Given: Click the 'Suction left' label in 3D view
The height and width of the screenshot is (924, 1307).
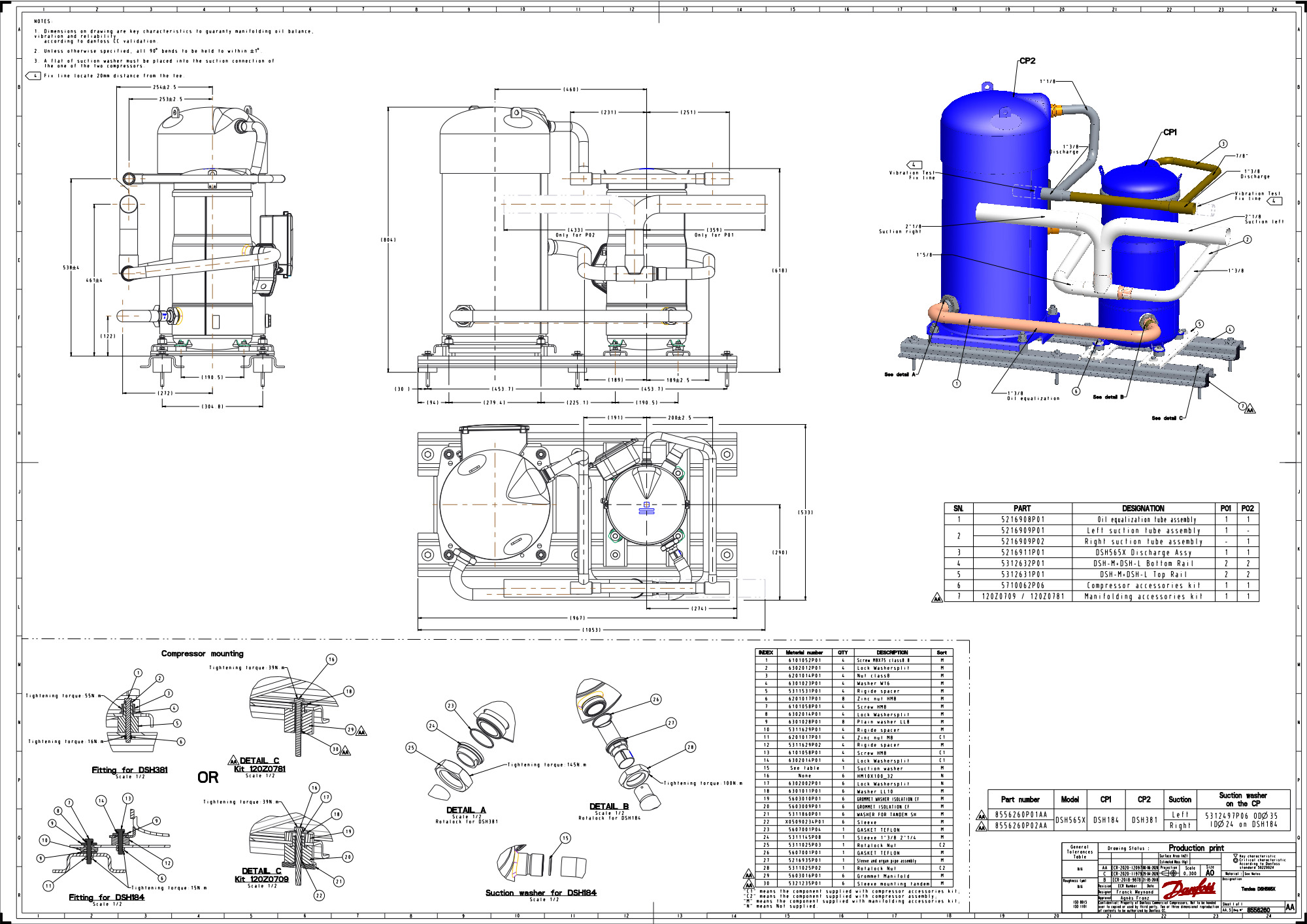Looking at the screenshot, I should (1264, 222).
